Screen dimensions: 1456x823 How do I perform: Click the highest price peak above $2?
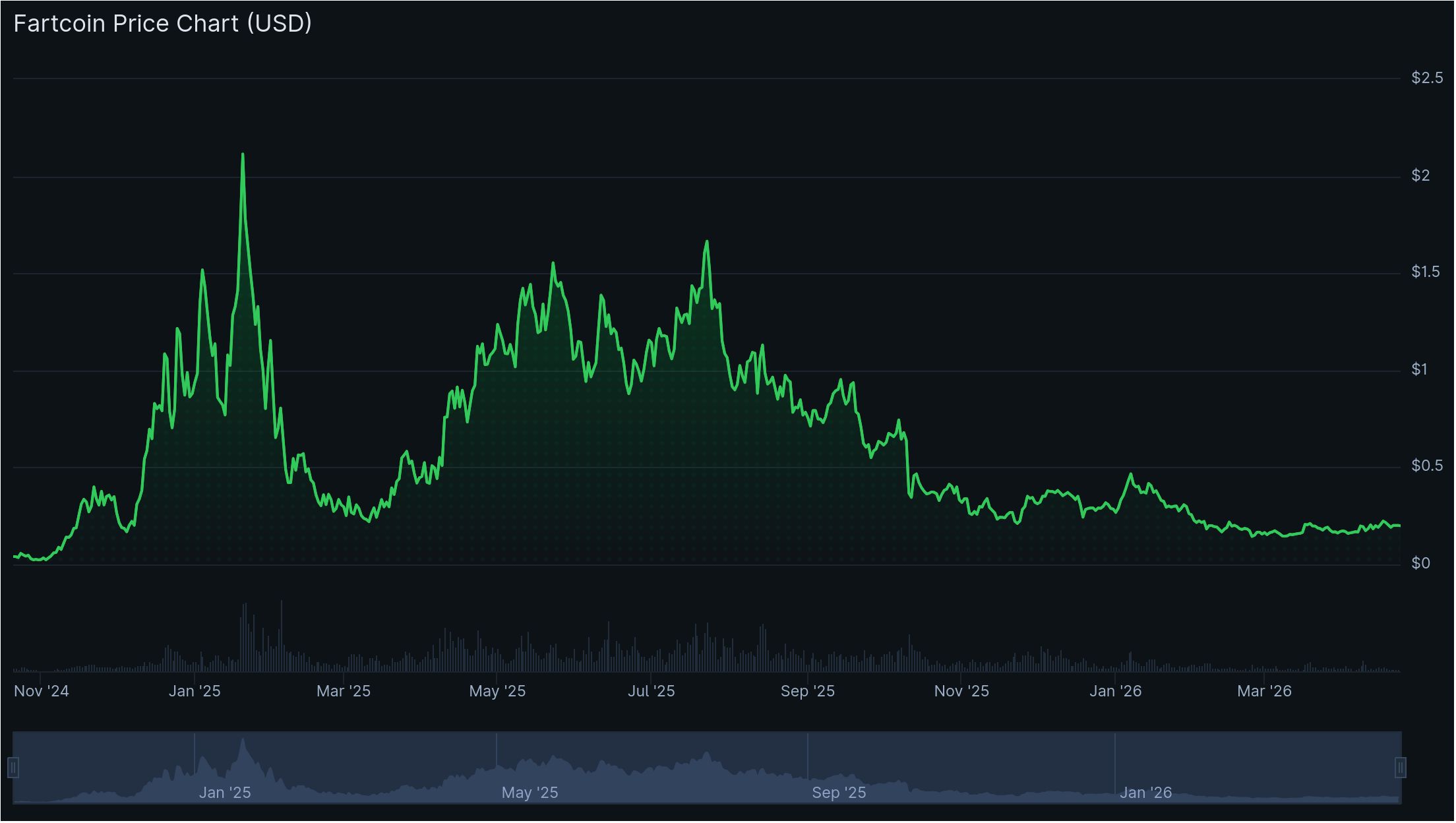pos(243,156)
